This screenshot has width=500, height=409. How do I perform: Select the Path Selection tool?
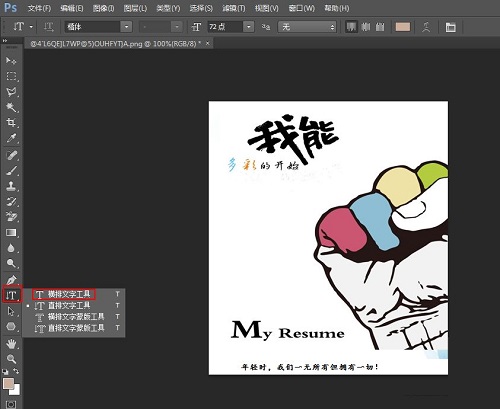pos(11,311)
